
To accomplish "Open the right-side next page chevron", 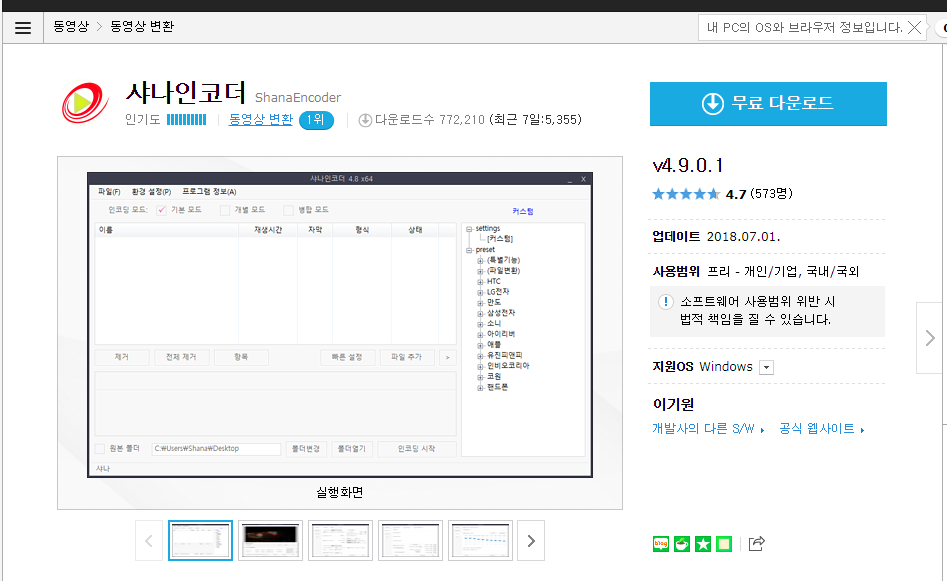I will 930,338.
